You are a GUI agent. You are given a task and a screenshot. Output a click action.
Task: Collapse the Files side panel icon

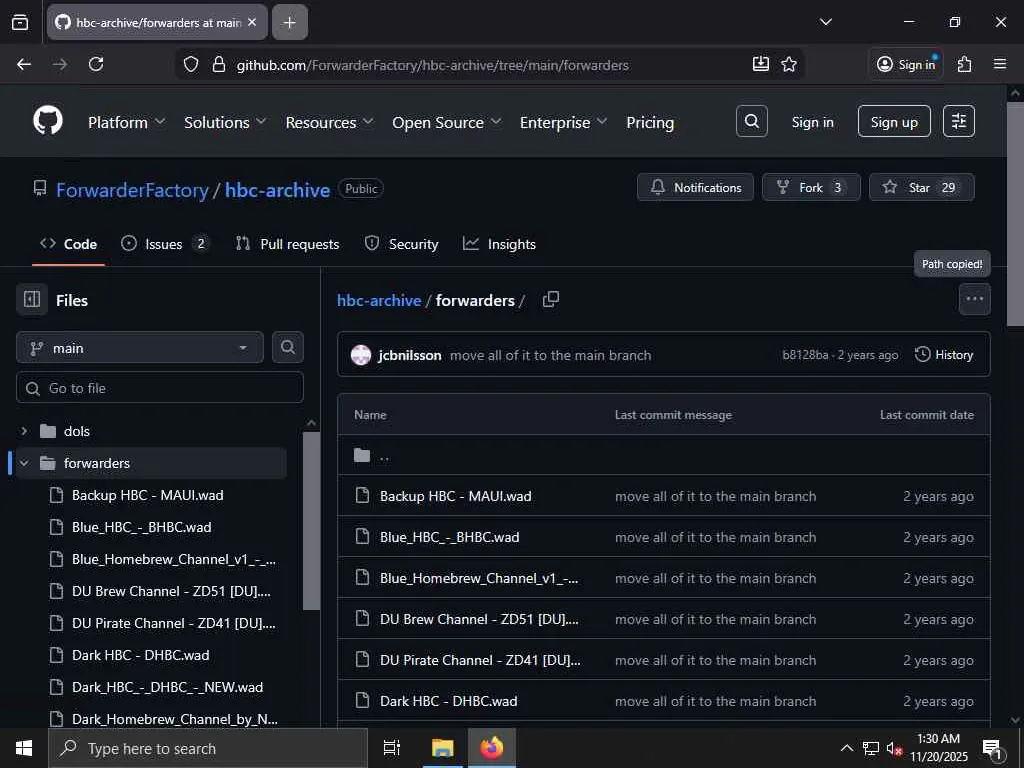(x=32, y=300)
